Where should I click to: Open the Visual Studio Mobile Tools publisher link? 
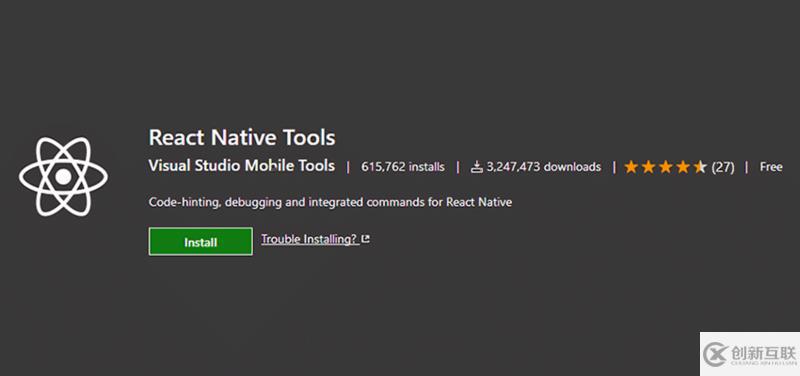pos(242,166)
